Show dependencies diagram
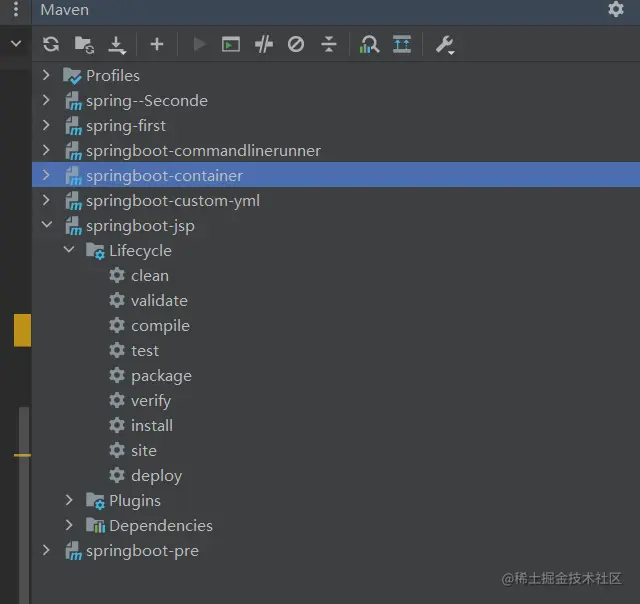 point(402,44)
